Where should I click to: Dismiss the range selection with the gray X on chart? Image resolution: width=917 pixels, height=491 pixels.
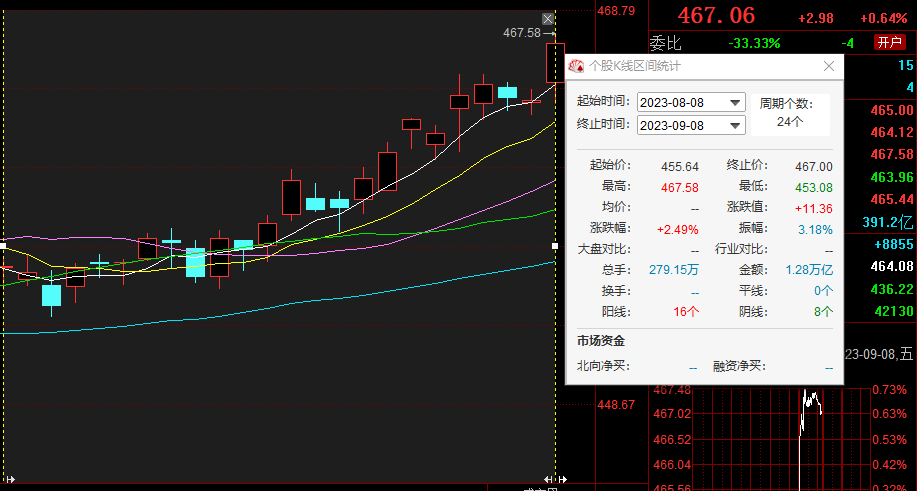click(x=547, y=19)
